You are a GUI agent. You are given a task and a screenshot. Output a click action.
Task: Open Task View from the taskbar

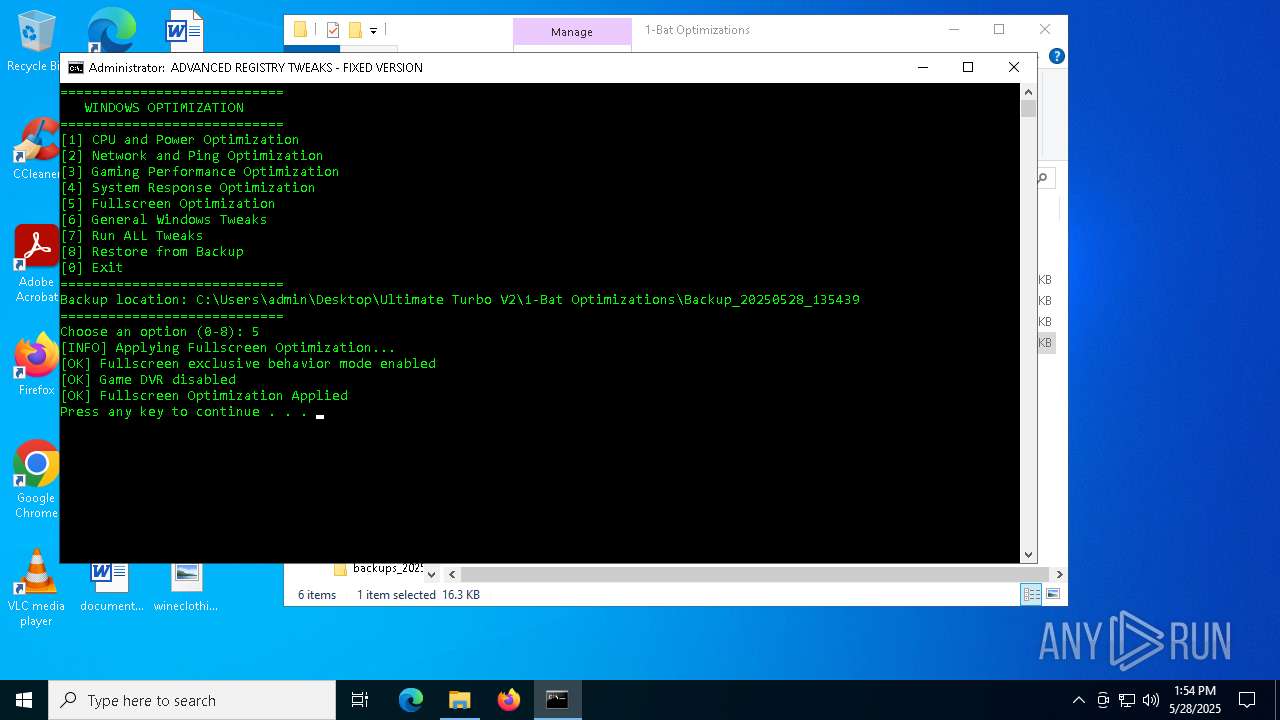[x=360, y=700]
